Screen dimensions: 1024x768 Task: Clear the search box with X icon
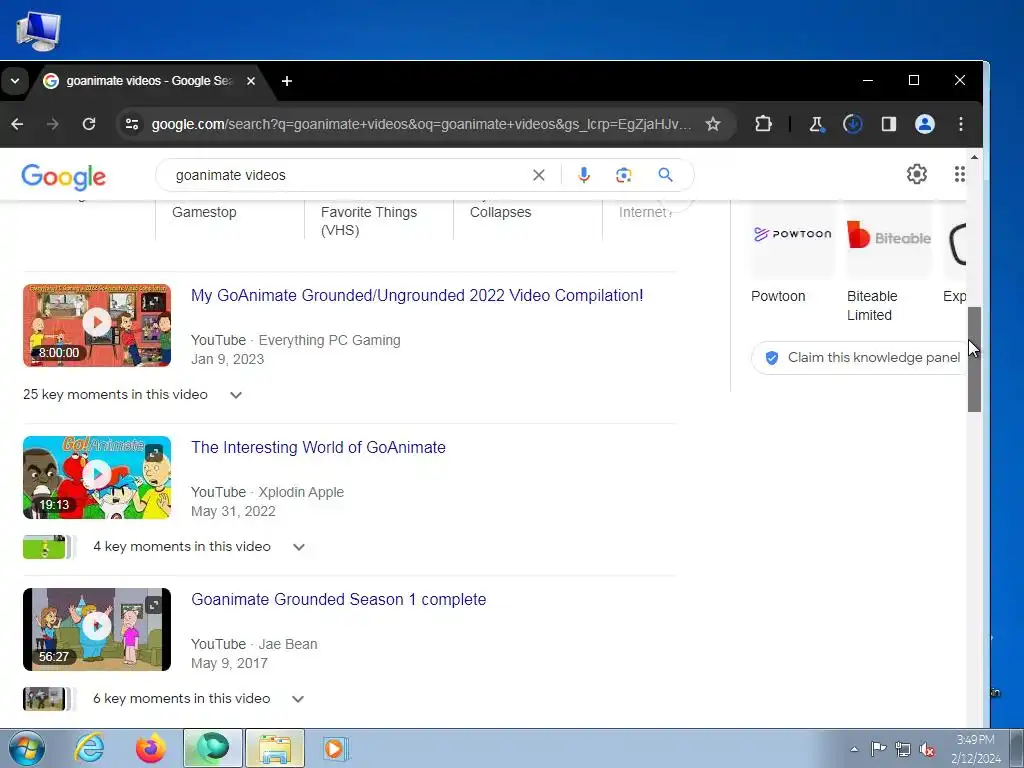(538, 175)
